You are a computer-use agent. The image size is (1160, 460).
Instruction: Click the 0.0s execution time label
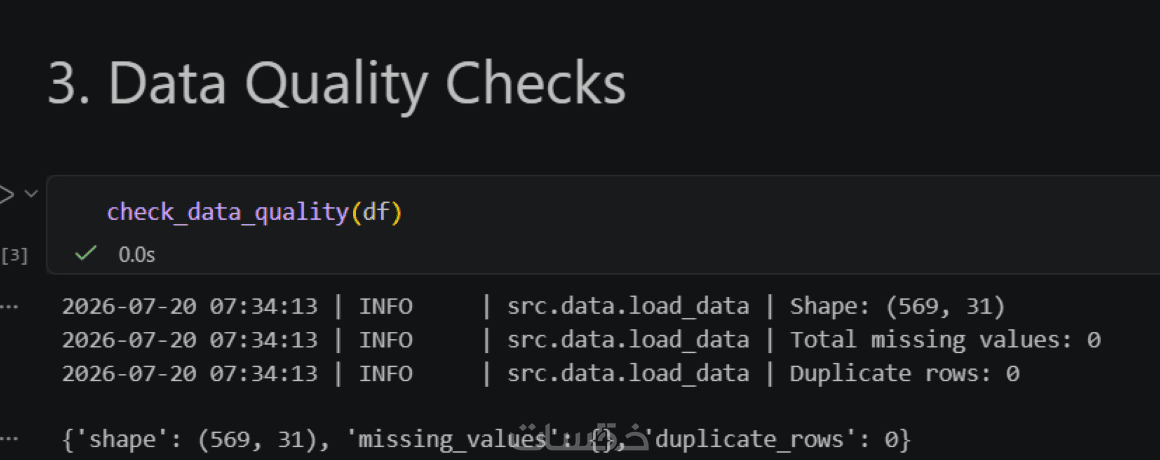tap(137, 254)
